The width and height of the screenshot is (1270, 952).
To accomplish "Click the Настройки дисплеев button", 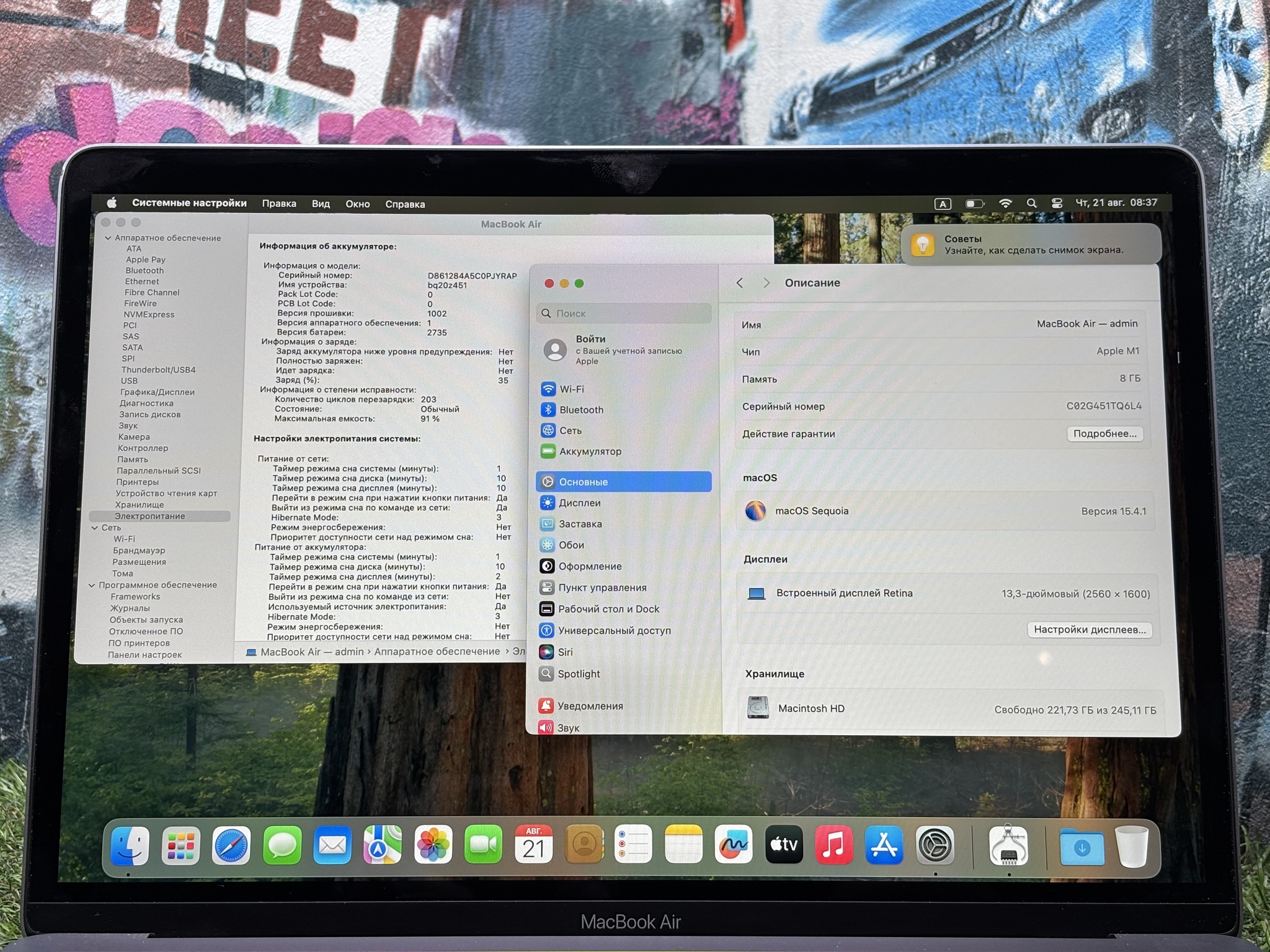I will 1090,630.
